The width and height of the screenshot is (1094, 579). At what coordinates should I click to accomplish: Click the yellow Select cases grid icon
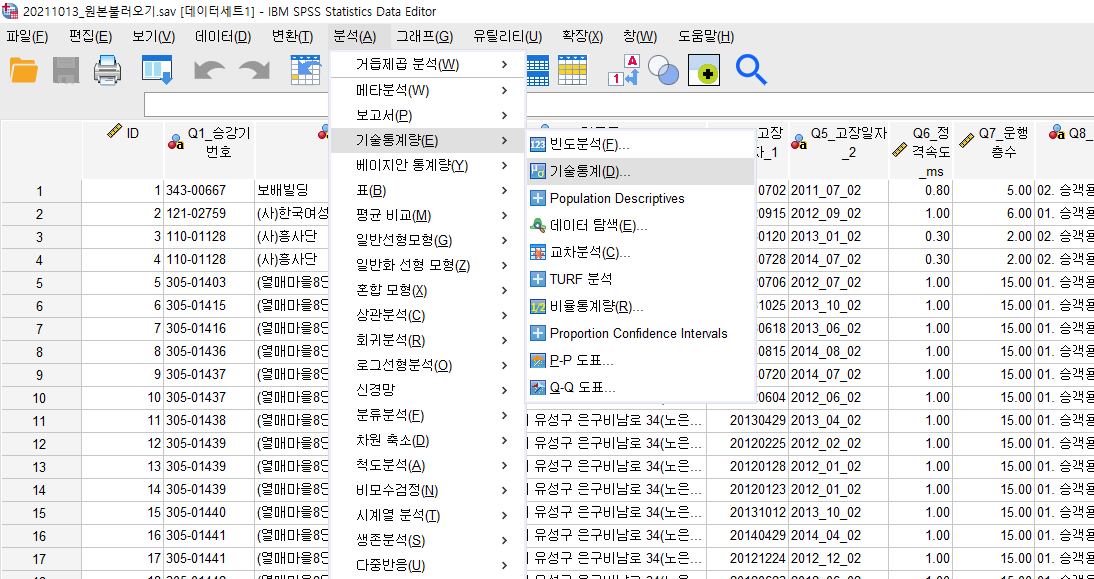tap(572, 70)
